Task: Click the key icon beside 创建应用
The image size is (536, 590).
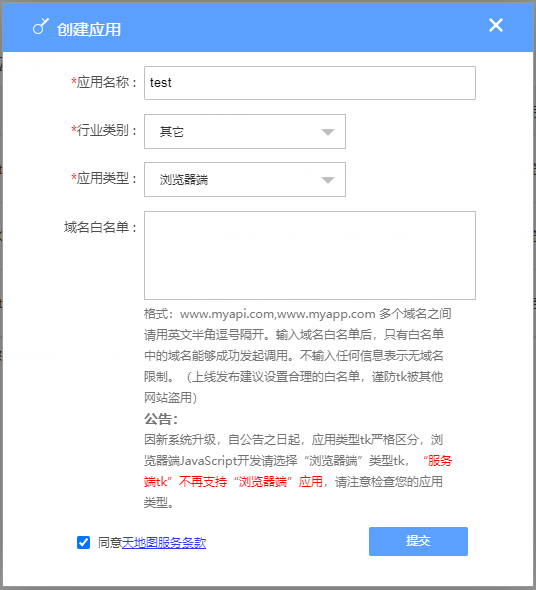Action: point(41,26)
